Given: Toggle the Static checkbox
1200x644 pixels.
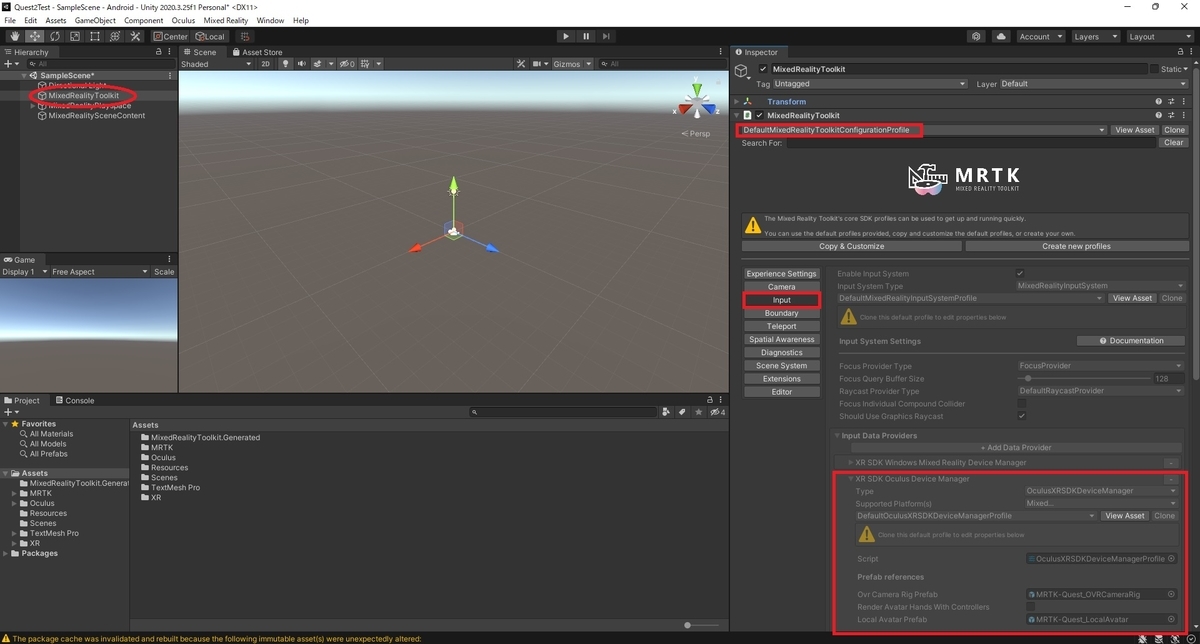Looking at the screenshot, I should (1154, 69).
